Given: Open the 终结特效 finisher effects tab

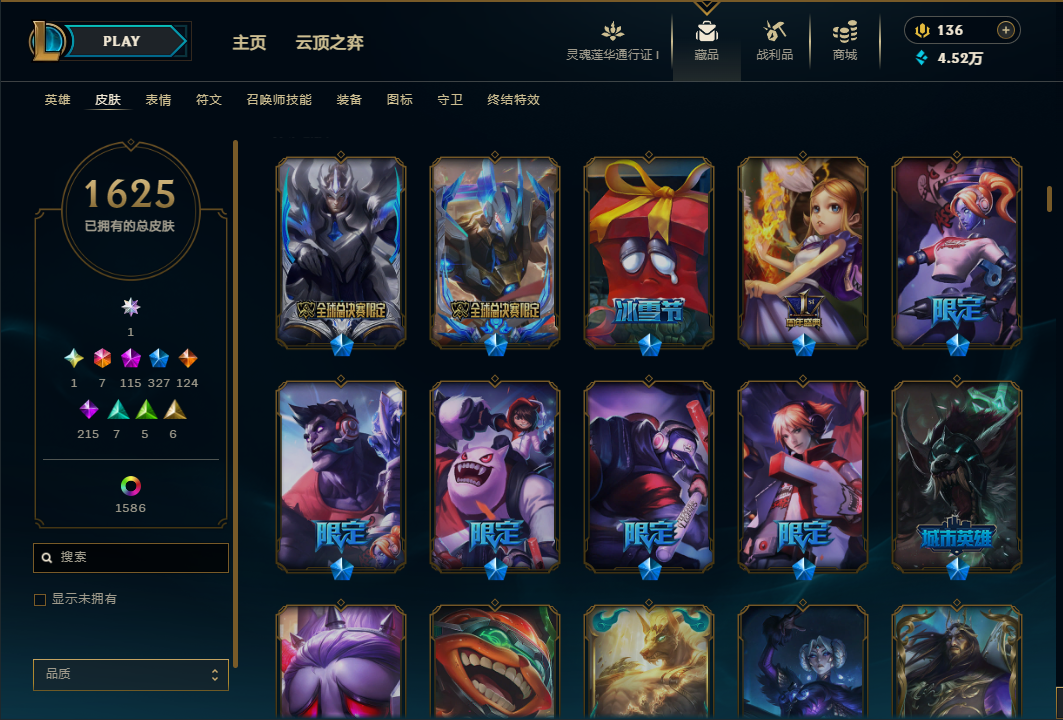Looking at the screenshot, I should pyautogui.click(x=513, y=100).
